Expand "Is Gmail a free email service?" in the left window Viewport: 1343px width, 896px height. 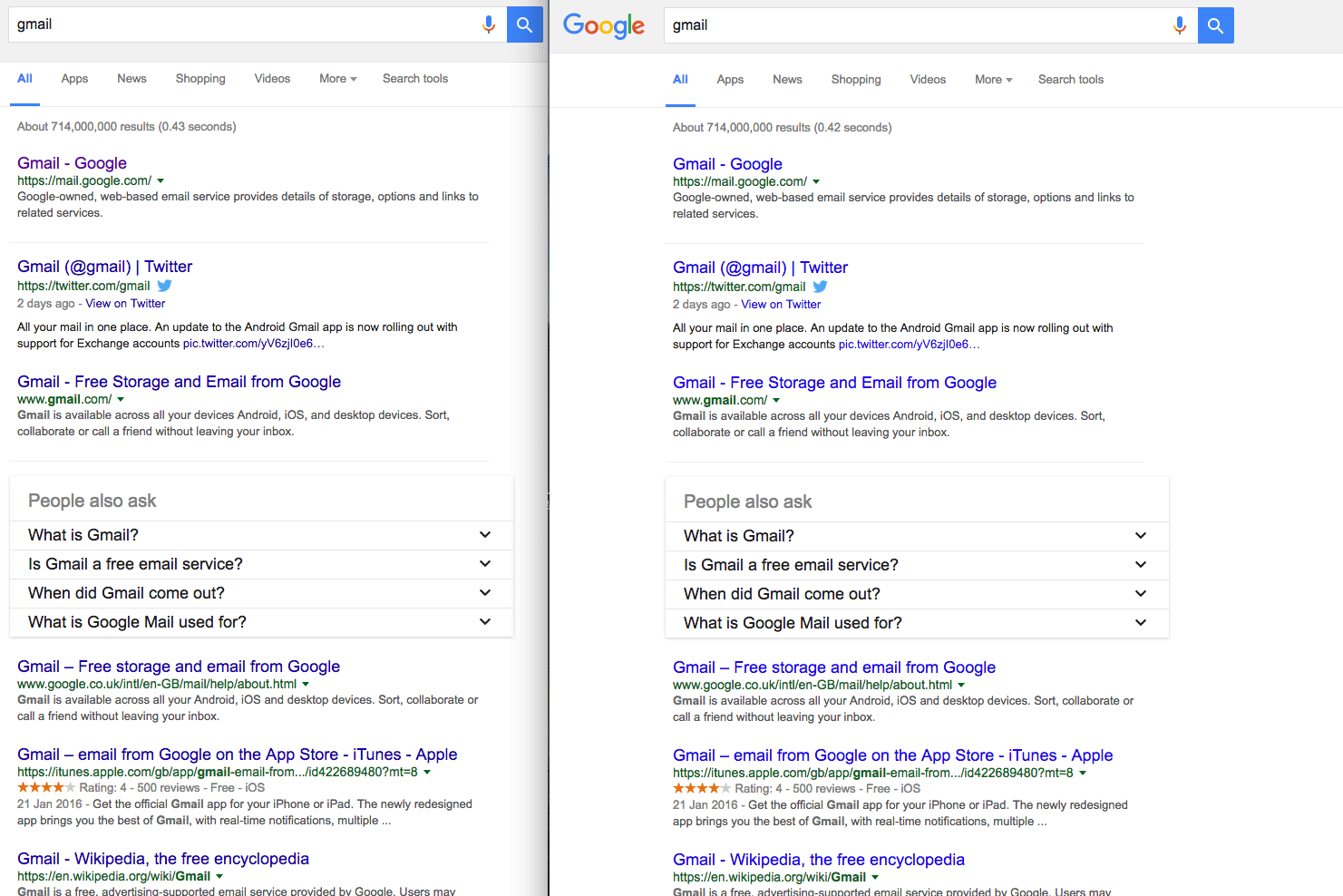click(484, 564)
